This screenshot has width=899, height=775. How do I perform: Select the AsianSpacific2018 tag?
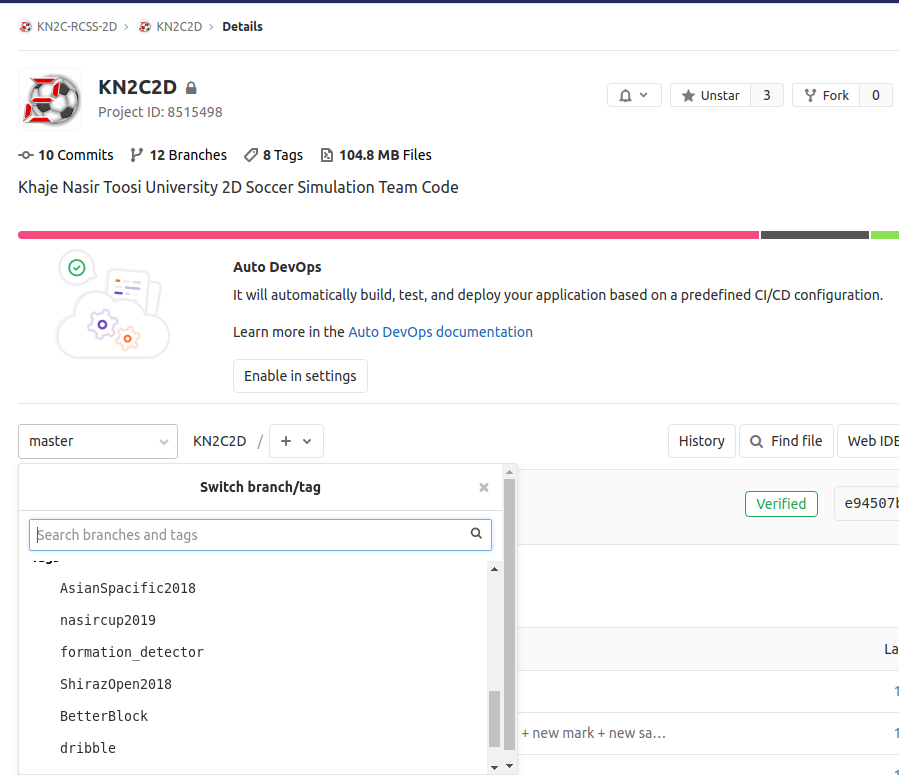click(x=128, y=588)
